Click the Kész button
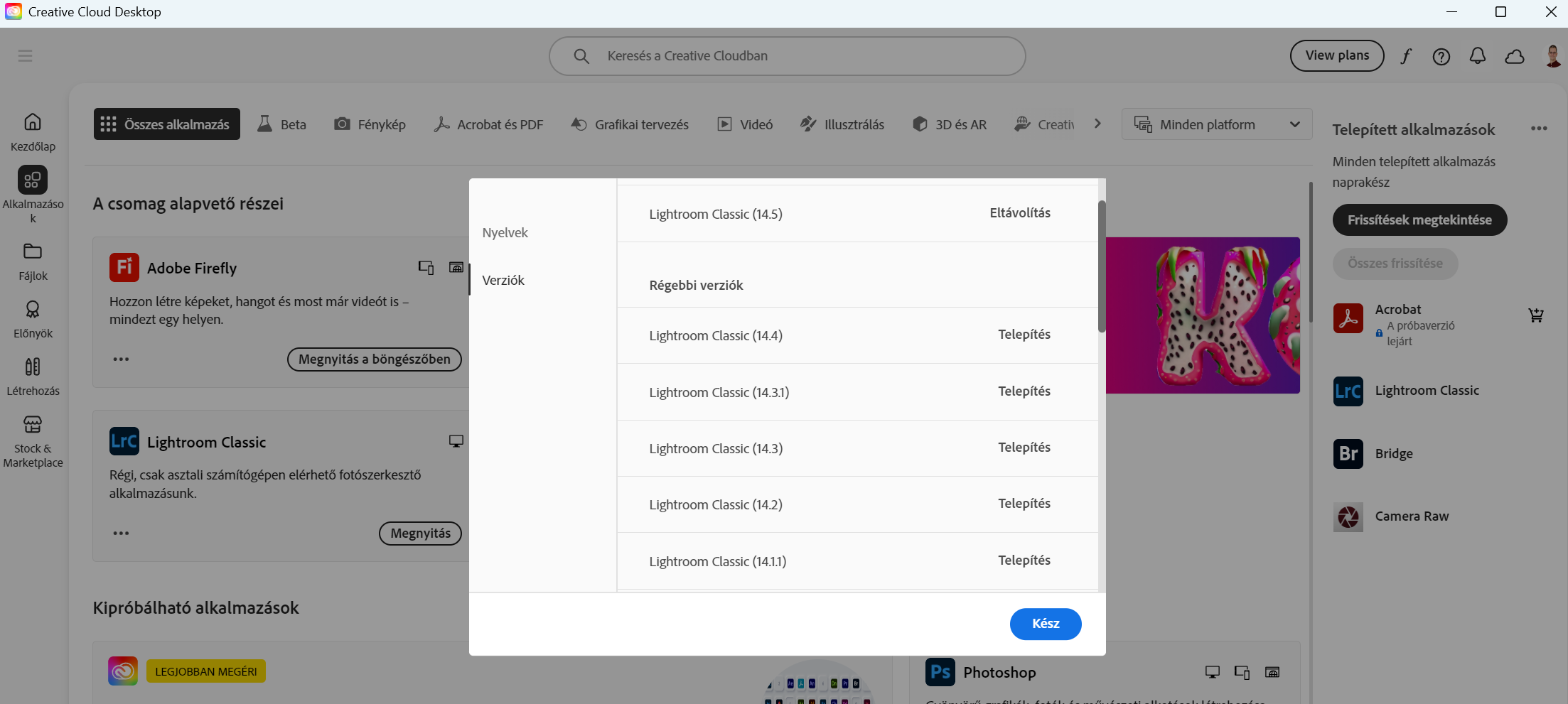The width and height of the screenshot is (1568, 704). coord(1046,624)
